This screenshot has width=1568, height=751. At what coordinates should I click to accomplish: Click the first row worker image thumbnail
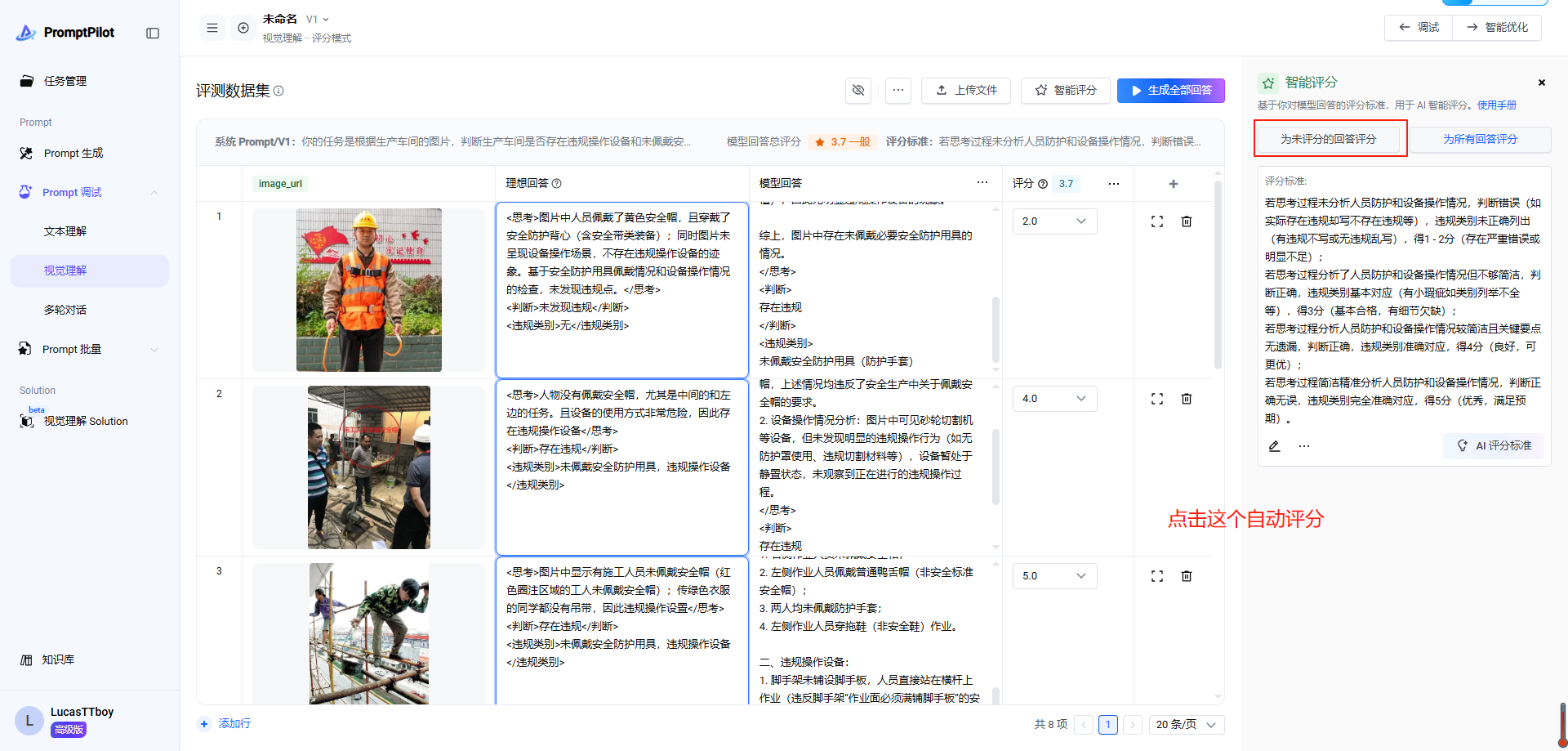[368, 290]
